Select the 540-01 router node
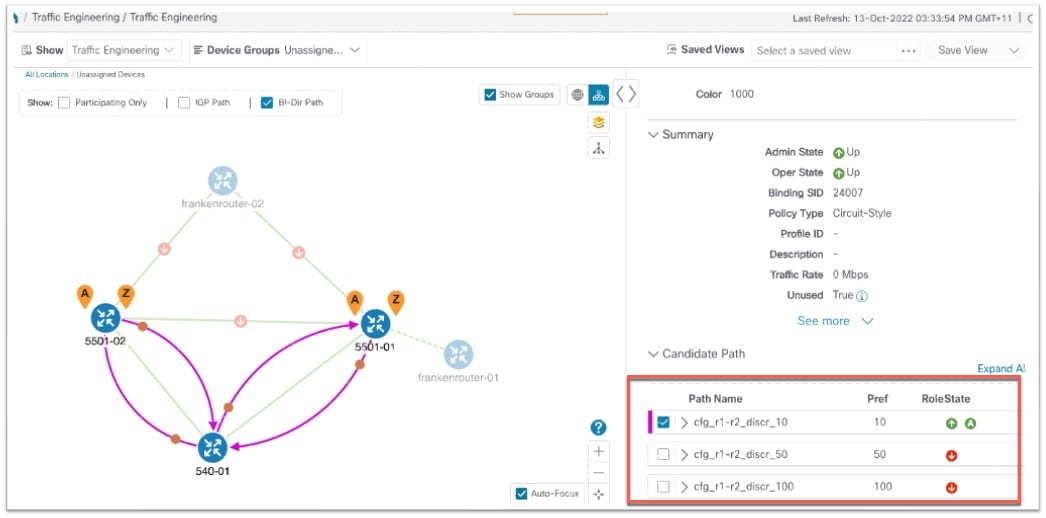 click(213, 448)
